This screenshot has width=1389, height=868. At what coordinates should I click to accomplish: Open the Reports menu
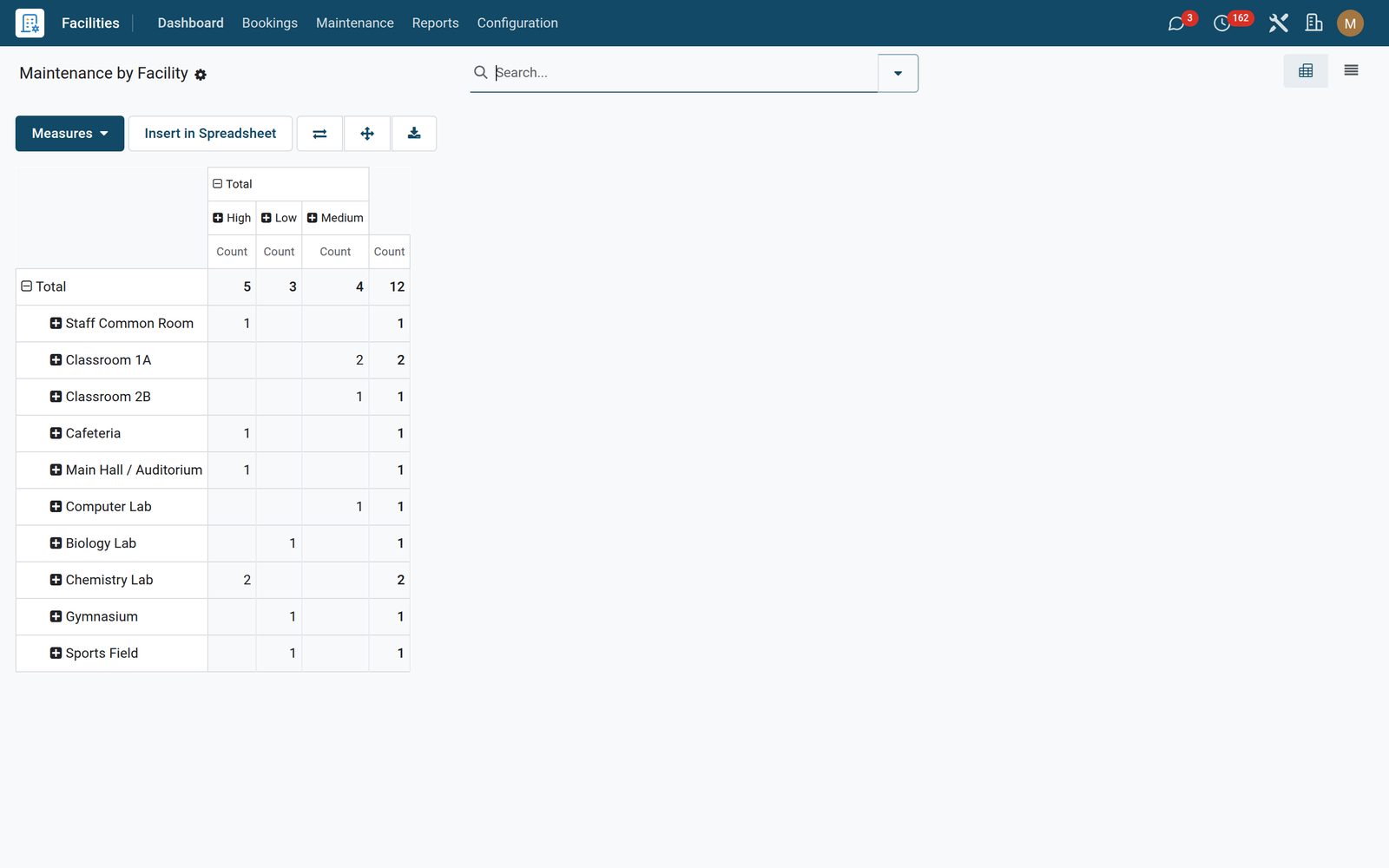click(x=435, y=23)
